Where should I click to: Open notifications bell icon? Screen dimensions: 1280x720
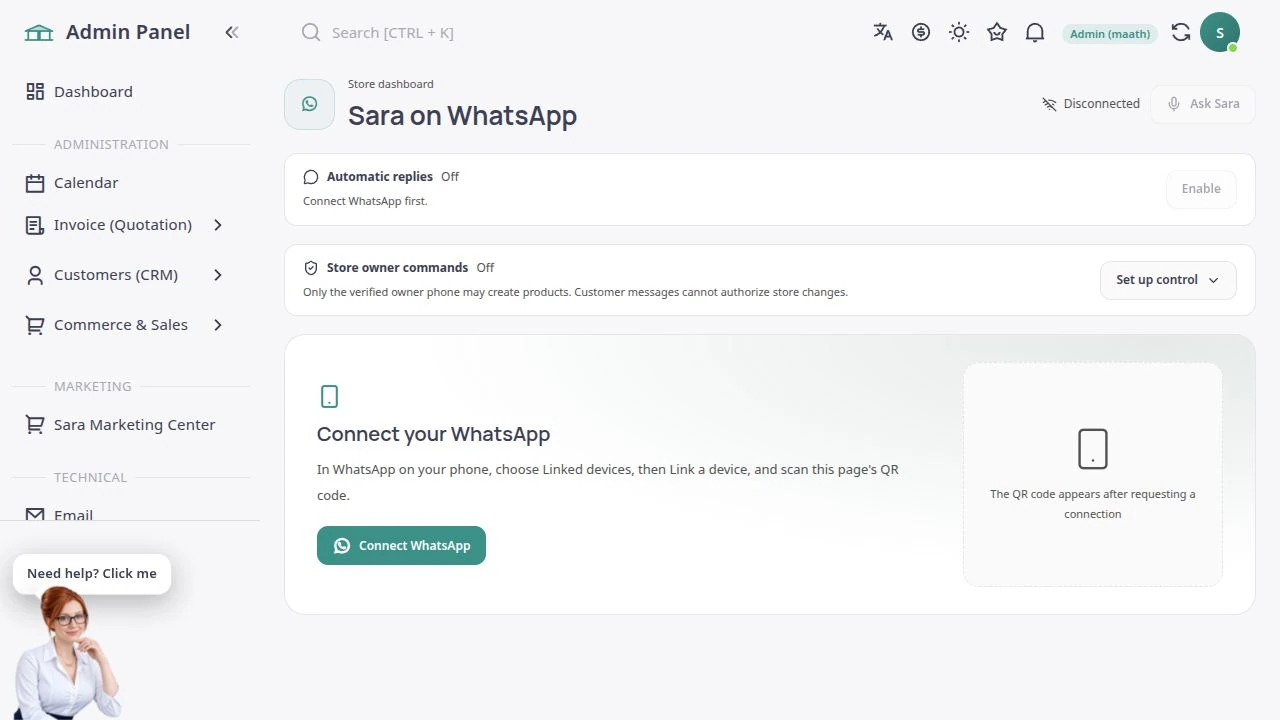pos(1035,32)
